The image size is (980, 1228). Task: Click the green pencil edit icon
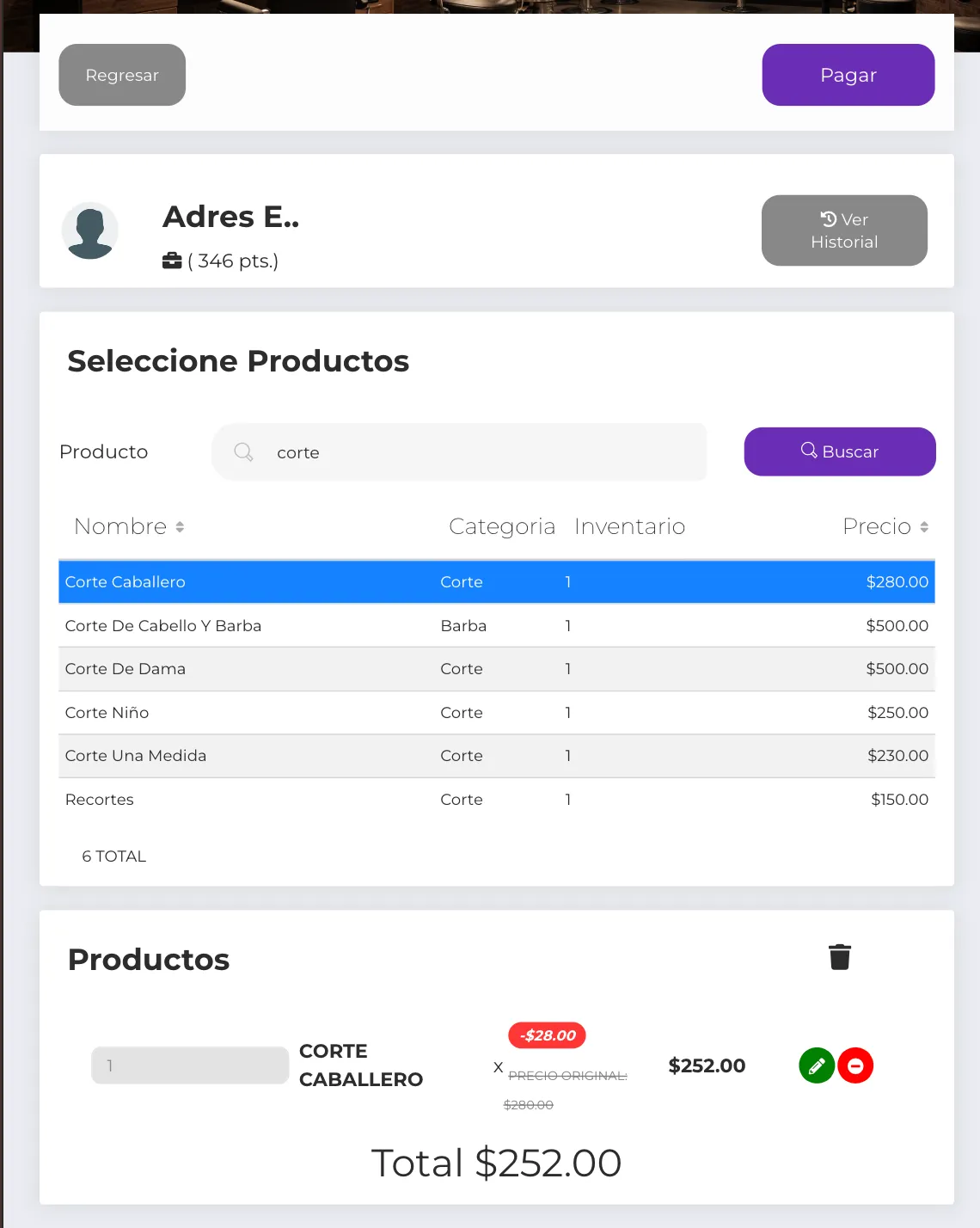point(817,1066)
